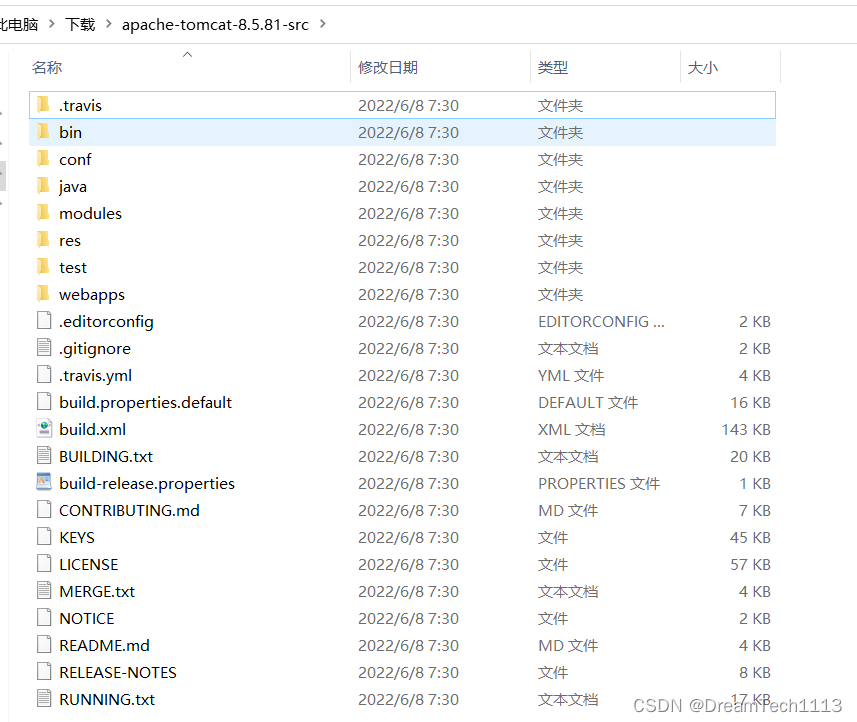Select the java folder name
This screenshot has height=722, width=857.
point(73,187)
